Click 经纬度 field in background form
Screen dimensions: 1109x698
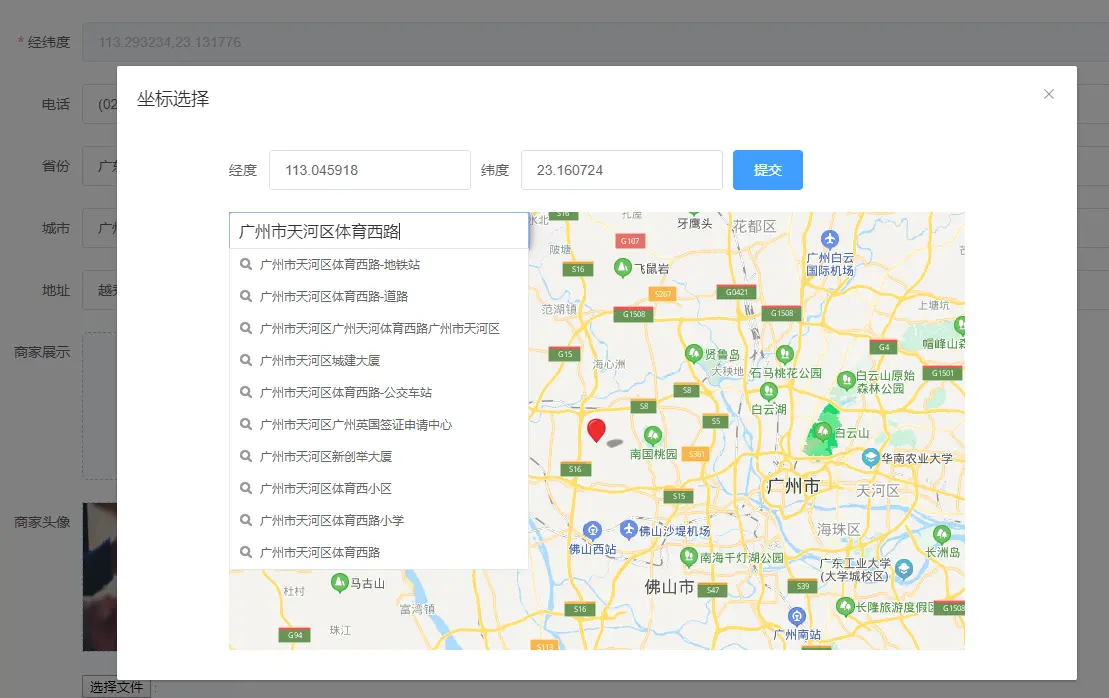click(595, 42)
